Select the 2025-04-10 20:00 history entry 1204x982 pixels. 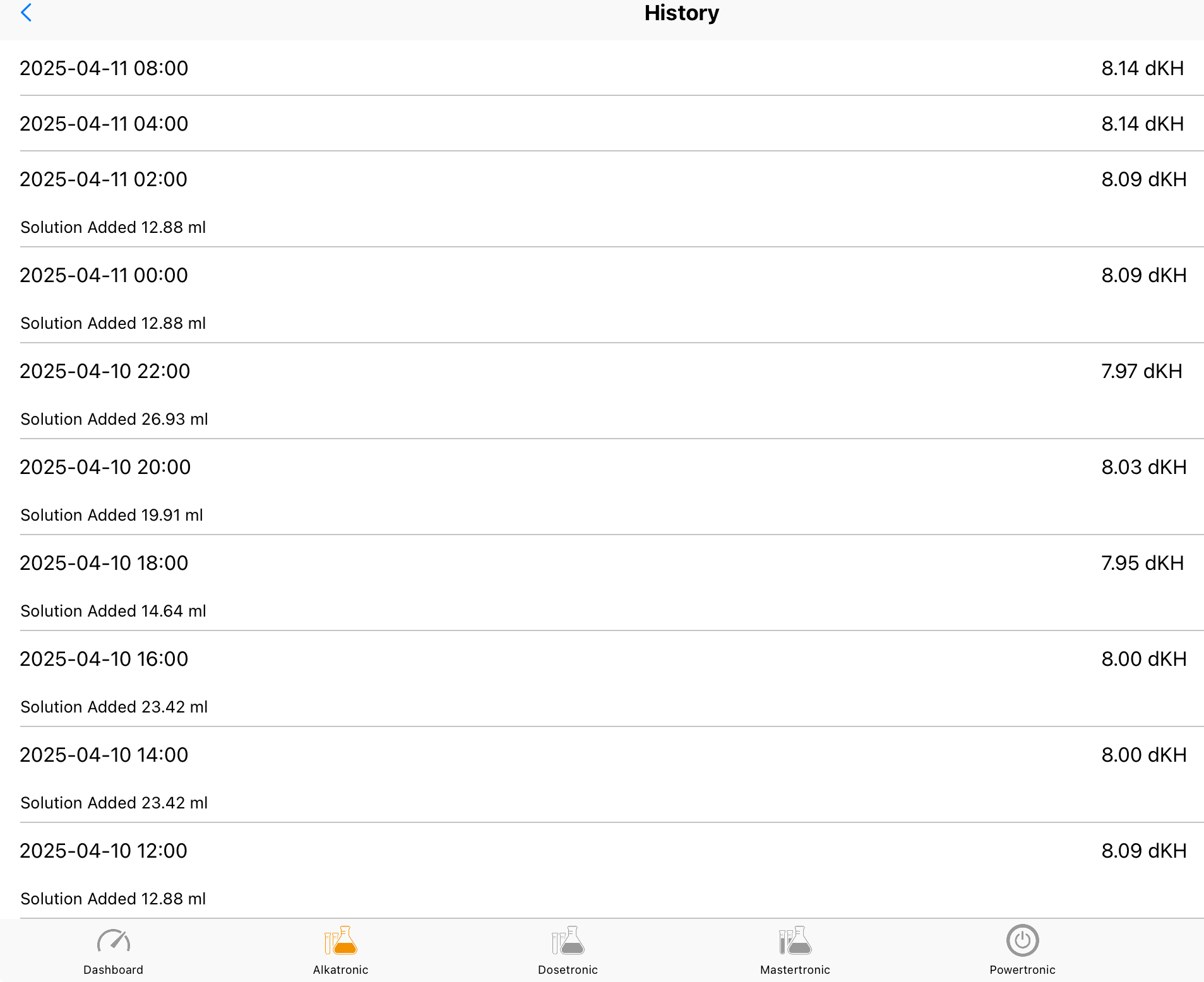(105, 467)
